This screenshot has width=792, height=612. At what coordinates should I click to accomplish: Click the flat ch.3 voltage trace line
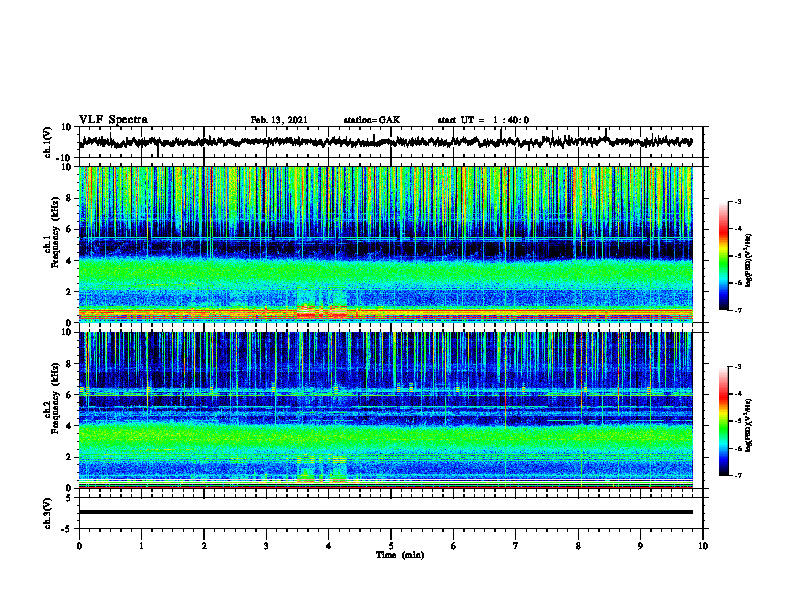(385, 512)
